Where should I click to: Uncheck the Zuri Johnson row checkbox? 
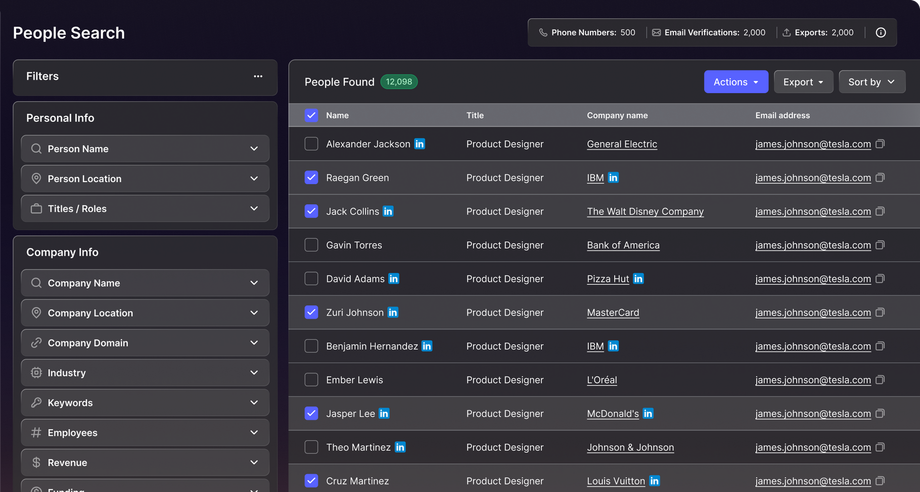click(x=312, y=313)
